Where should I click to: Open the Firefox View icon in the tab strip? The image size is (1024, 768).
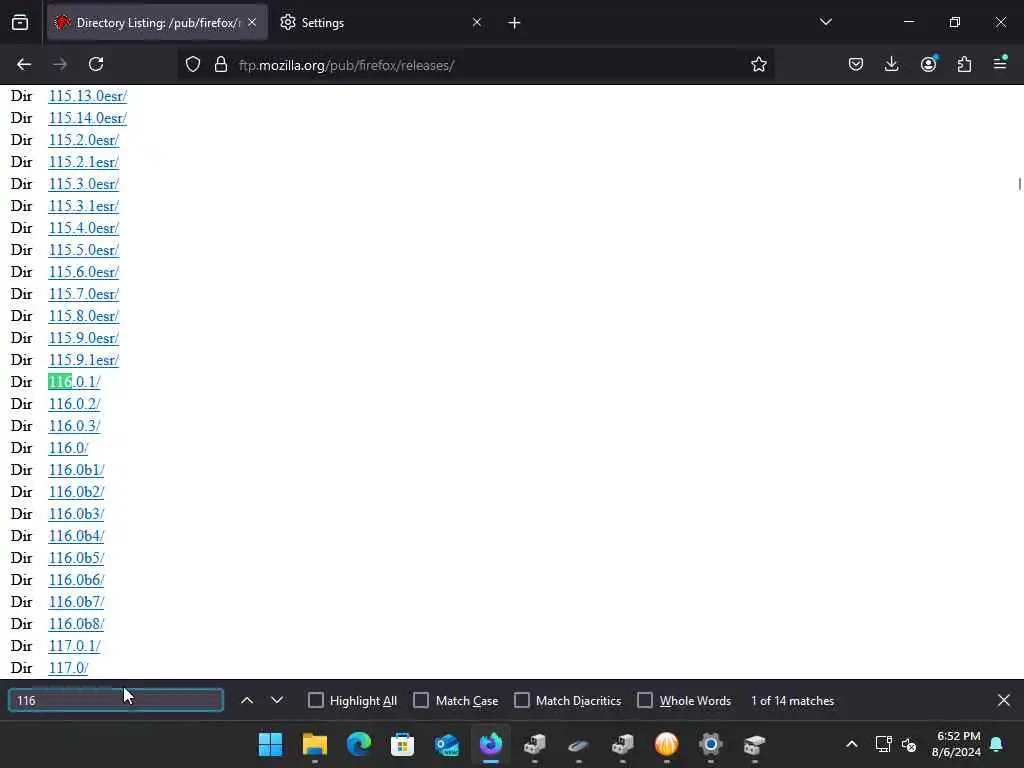[20, 23]
